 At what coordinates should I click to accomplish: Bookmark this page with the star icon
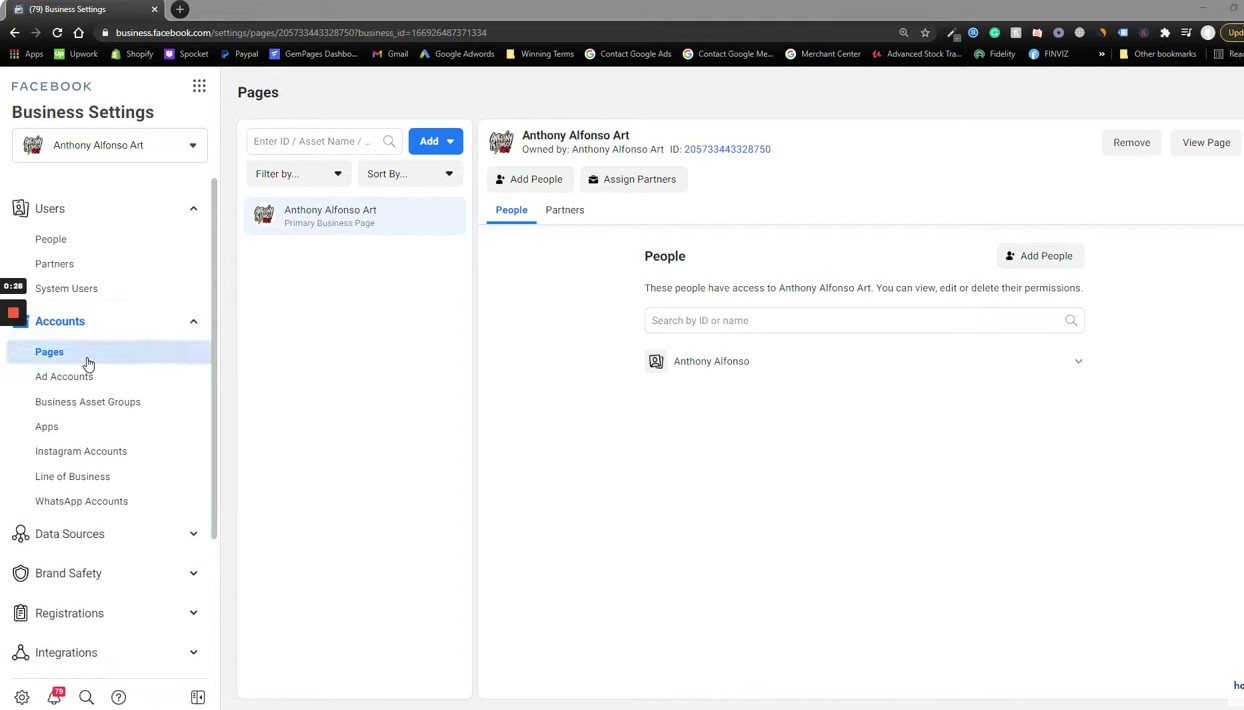(x=925, y=32)
